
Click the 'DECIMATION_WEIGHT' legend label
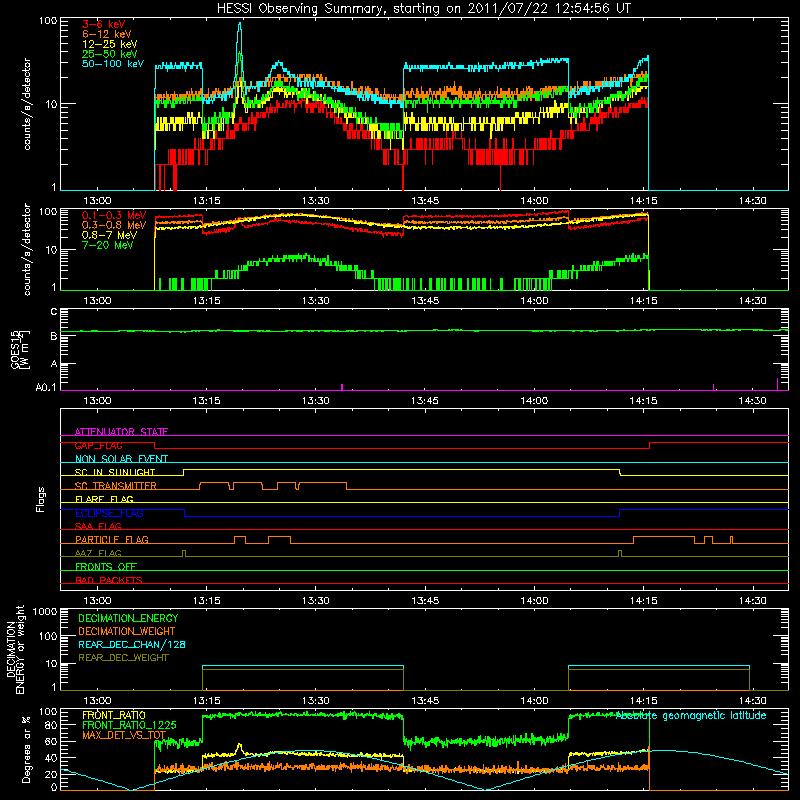coord(127,632)
